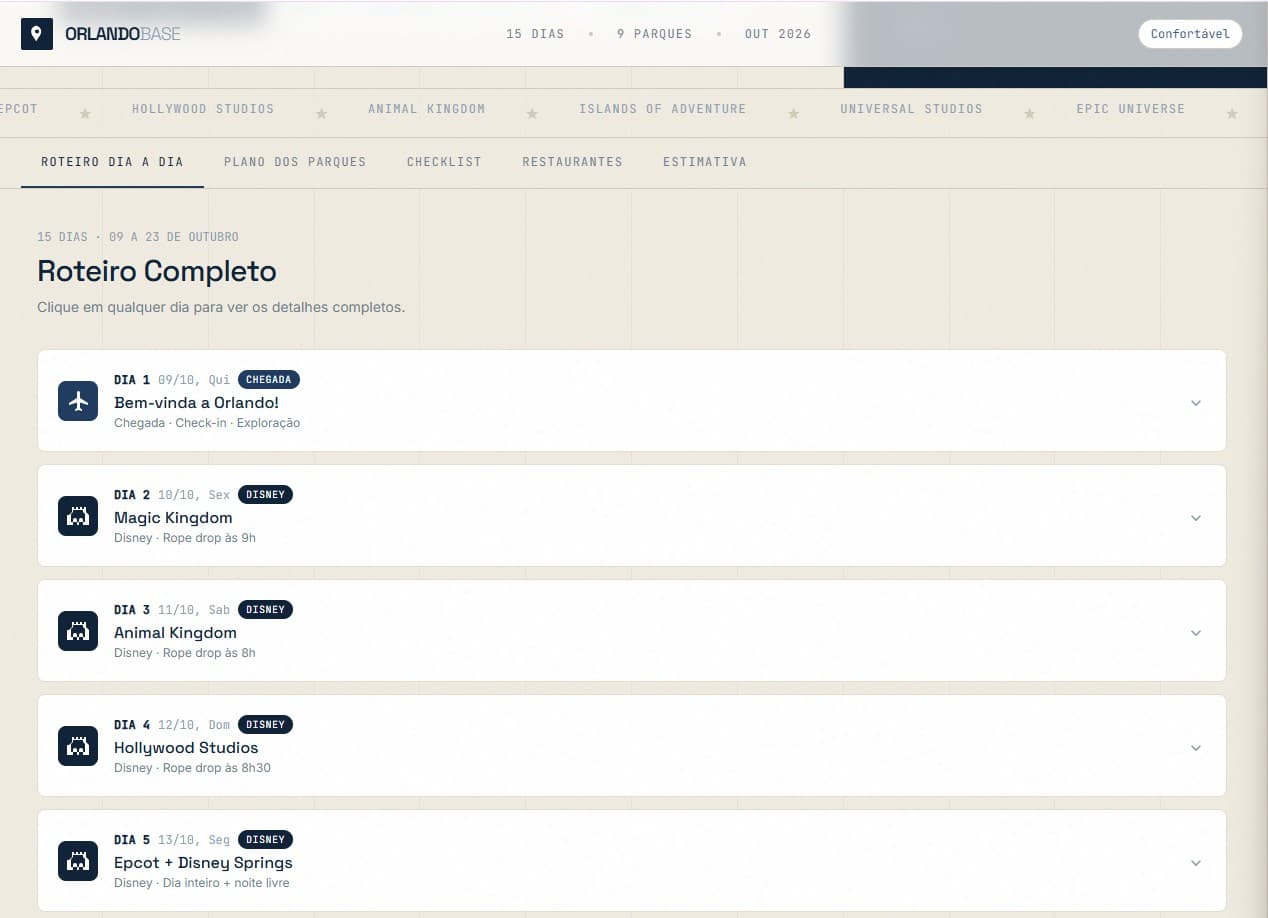Select Hollywood Studios in the parks strip
Image resolution: width=1268 pixels, height=918 pixels.
point(203,109)
